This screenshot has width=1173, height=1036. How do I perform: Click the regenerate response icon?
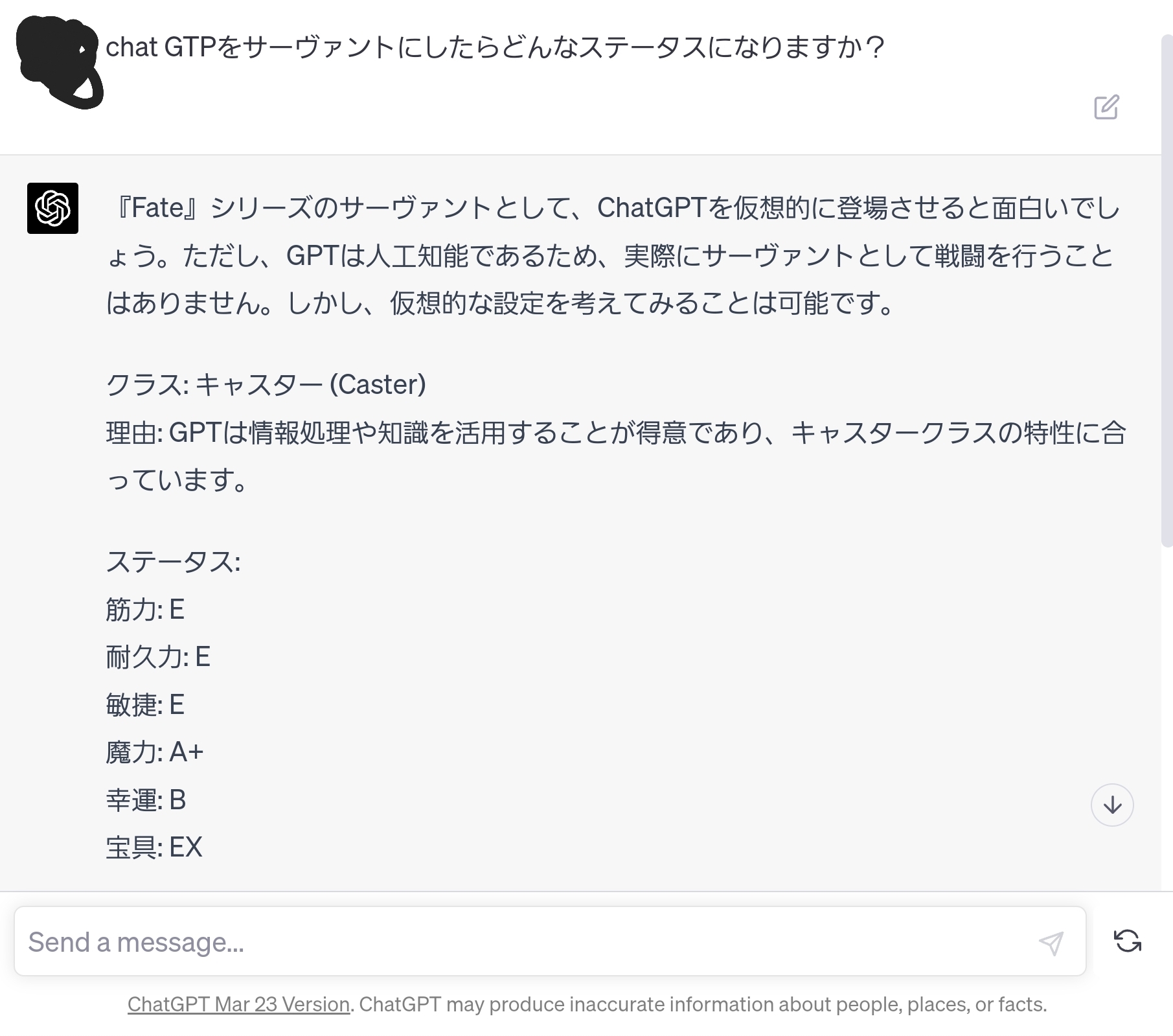pos(1127,941)
